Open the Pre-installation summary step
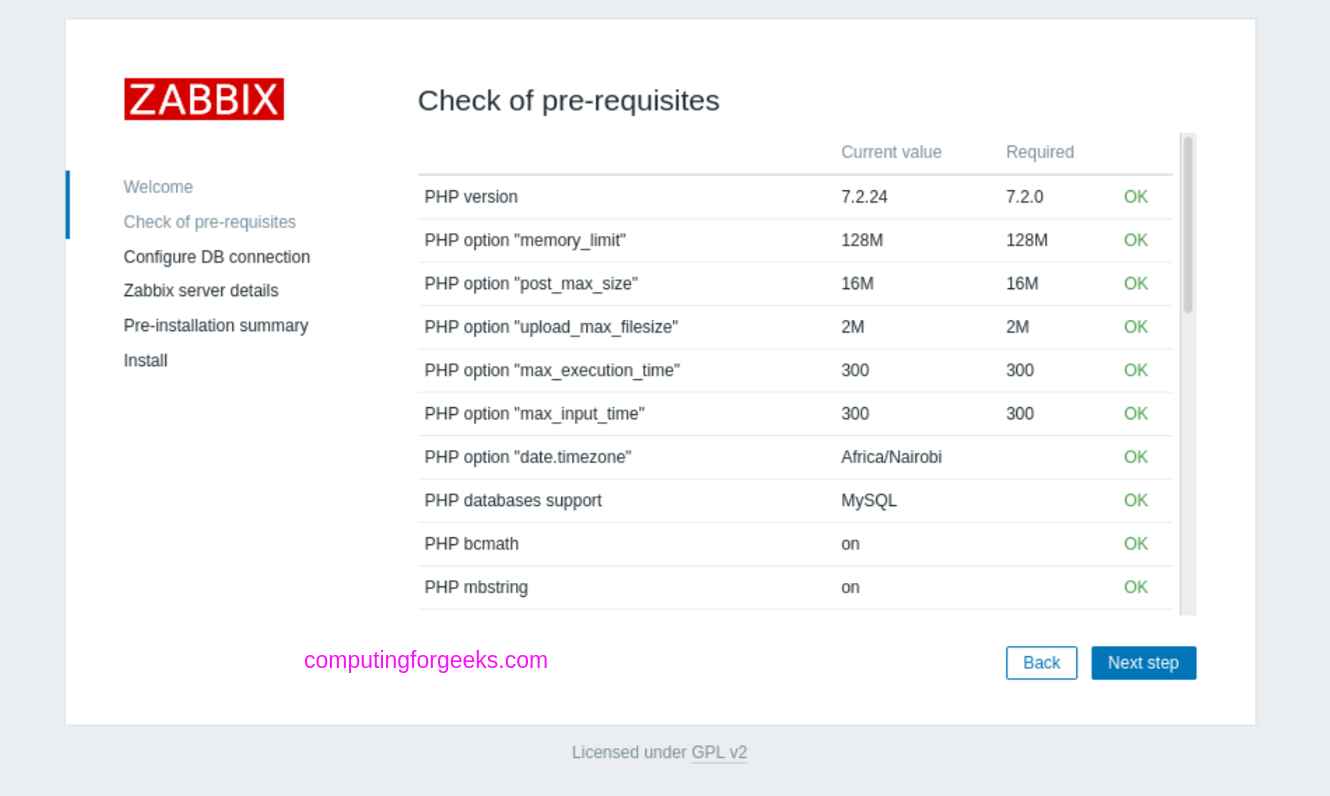Screen dimensions: 1330x796 [216, 326]
